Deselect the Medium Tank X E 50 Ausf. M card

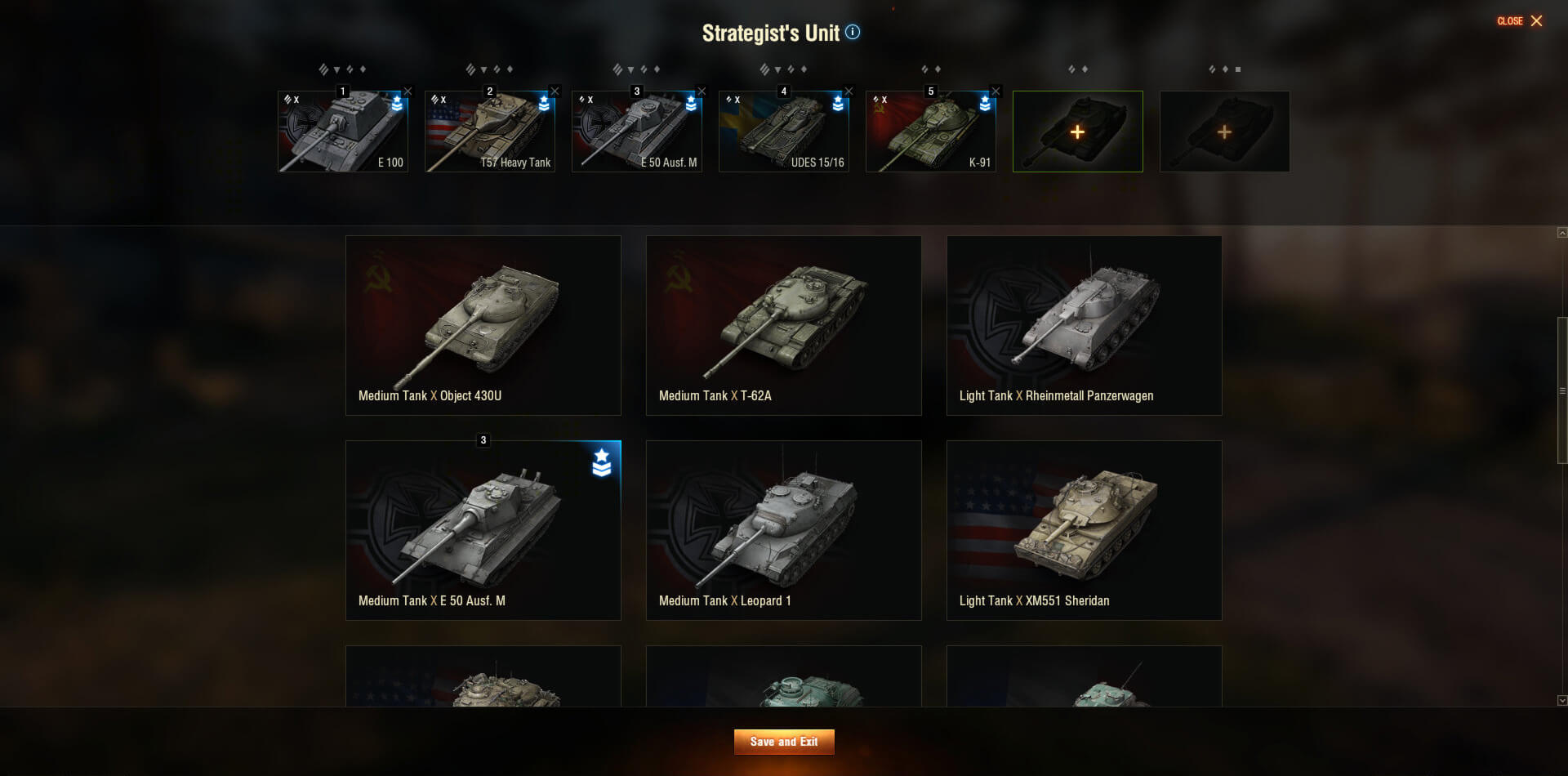(483, 530)
